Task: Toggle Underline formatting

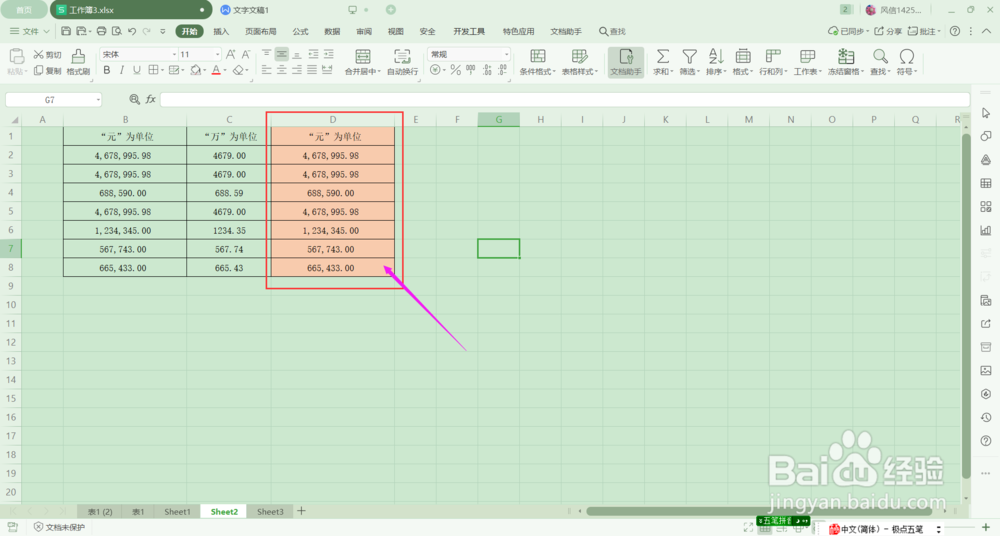Action: click(136, 70)
